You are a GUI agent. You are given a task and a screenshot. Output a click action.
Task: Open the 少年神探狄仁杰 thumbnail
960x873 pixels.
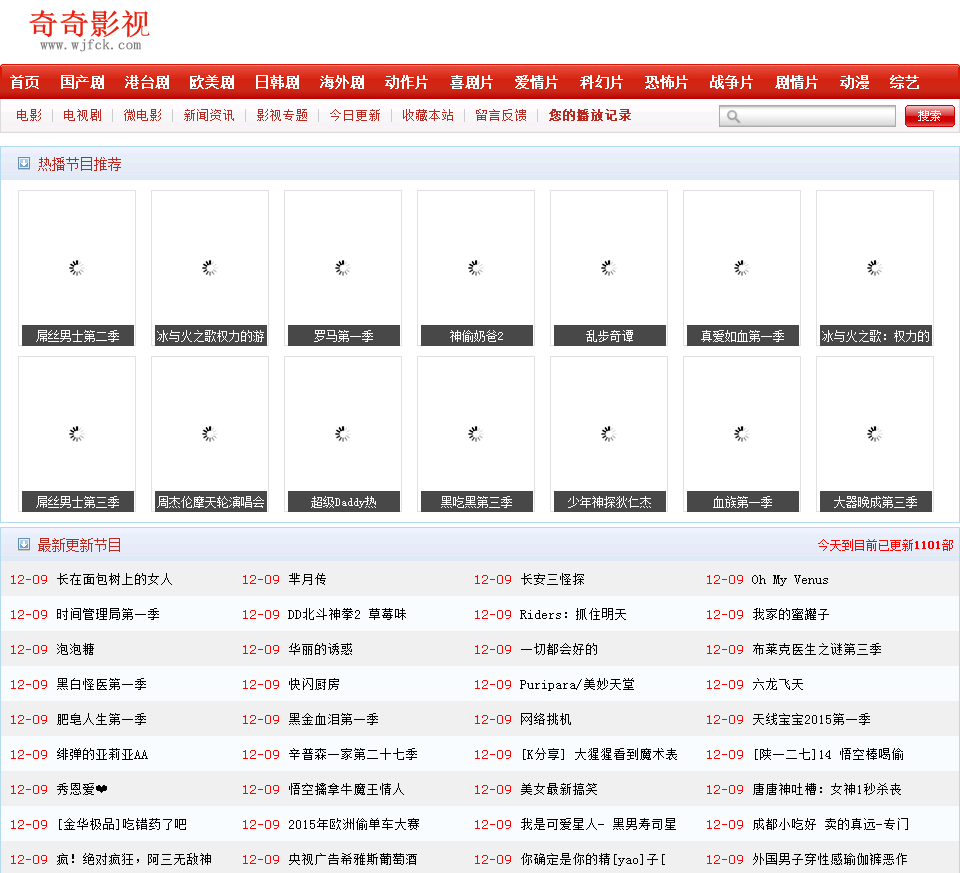(x=609, y=435)
